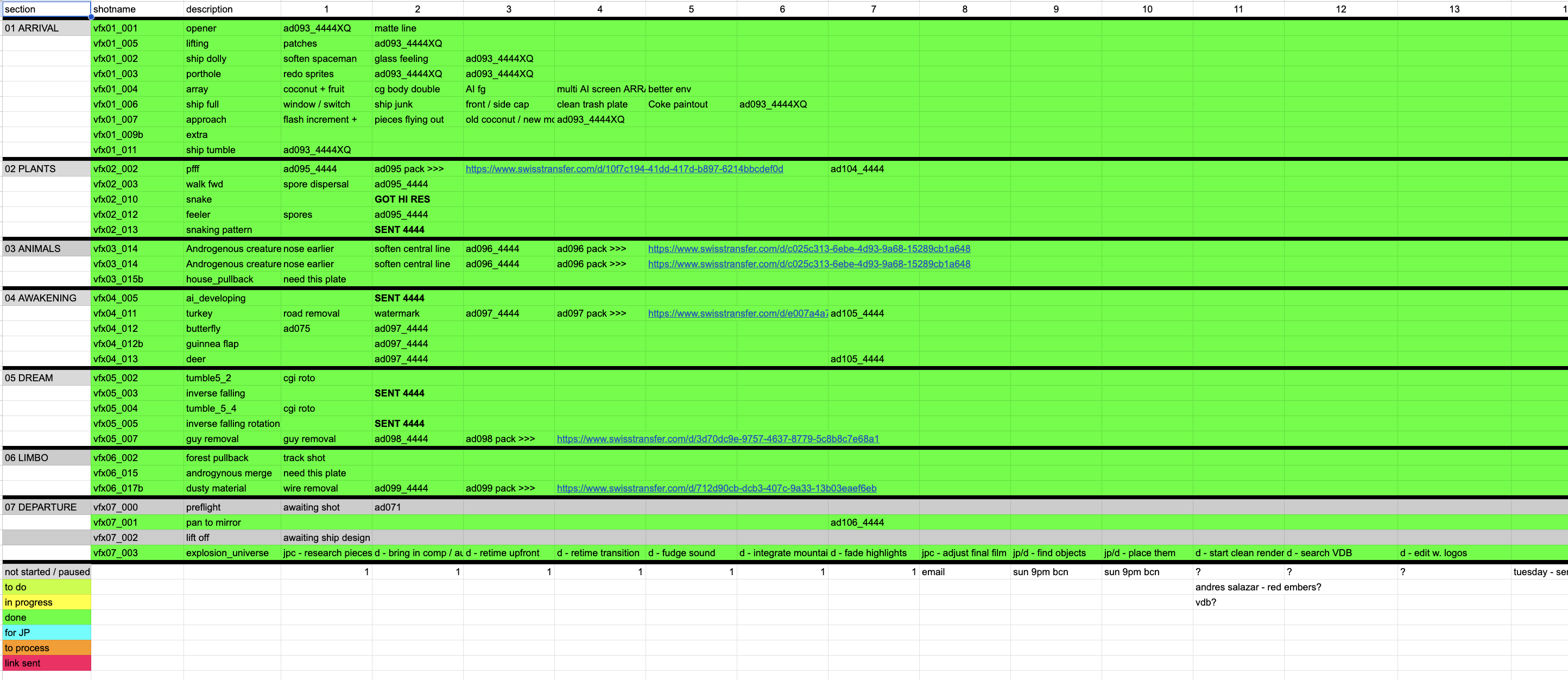
Task: Click the 'shotname' column header cell
Action: pyautogui.click(x=137, y=9)
